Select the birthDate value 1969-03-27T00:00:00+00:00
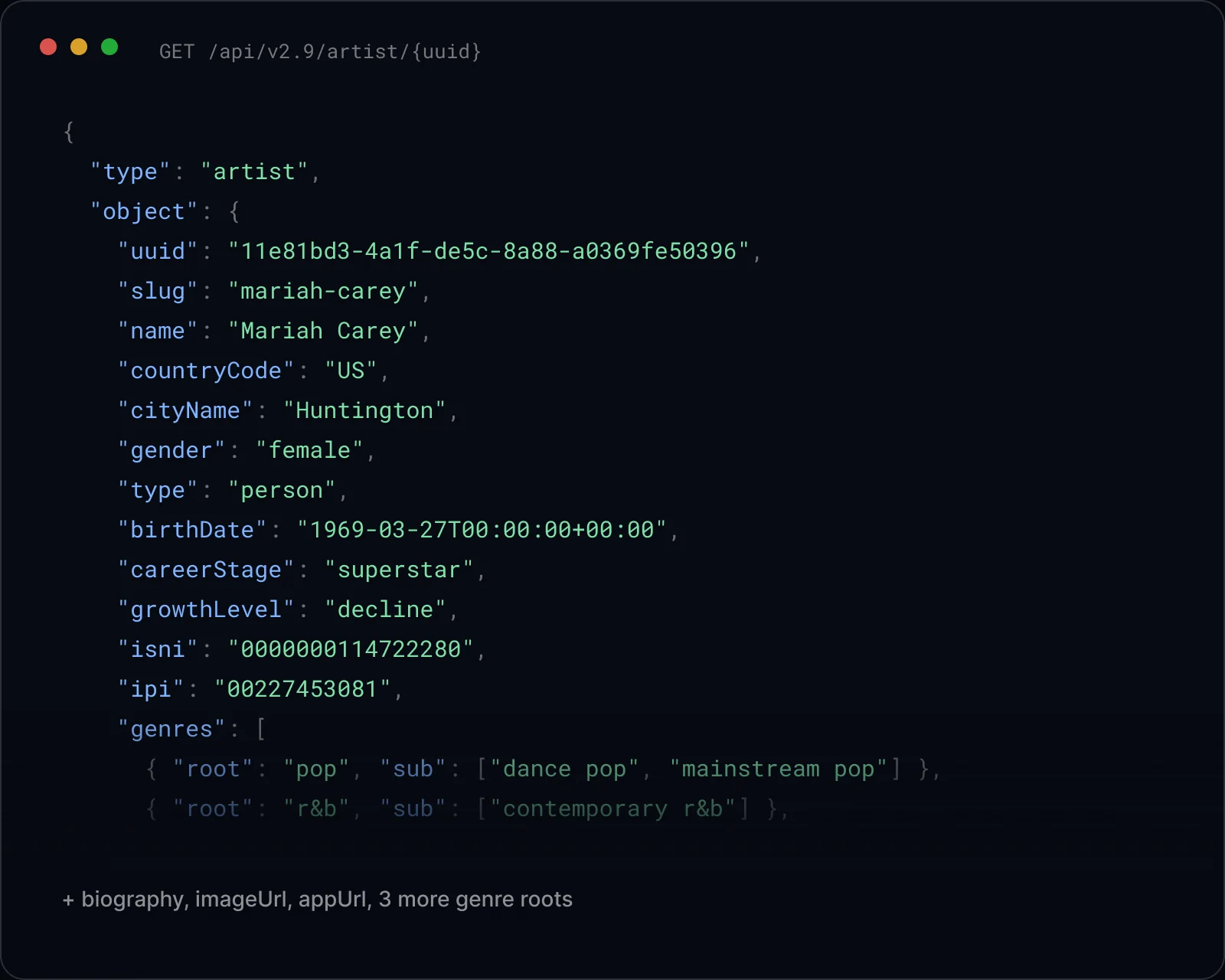1225x980 pixels. 482,530
